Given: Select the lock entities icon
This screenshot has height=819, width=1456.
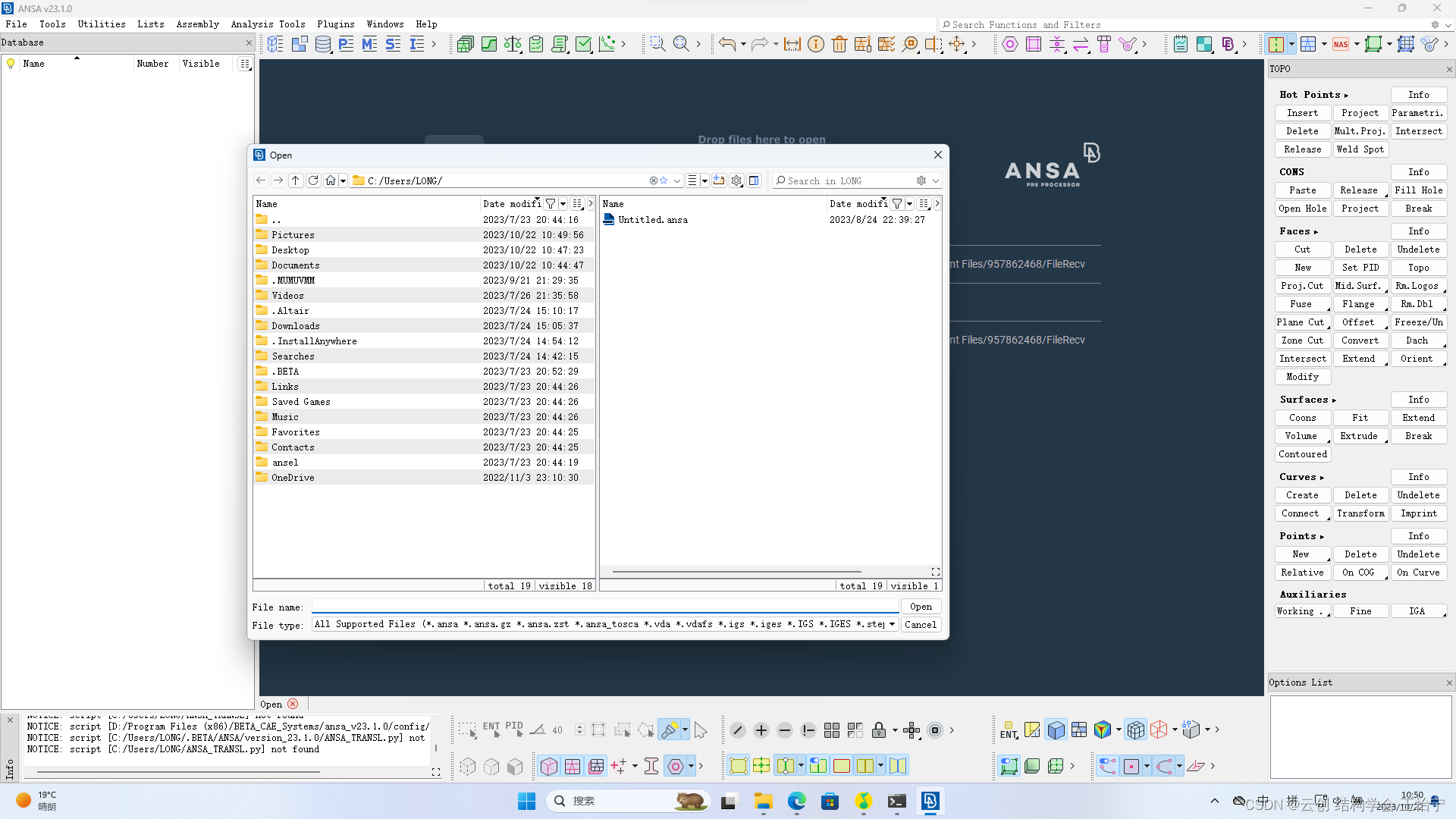Looking at the screenshot, I should tap(880, 730).
